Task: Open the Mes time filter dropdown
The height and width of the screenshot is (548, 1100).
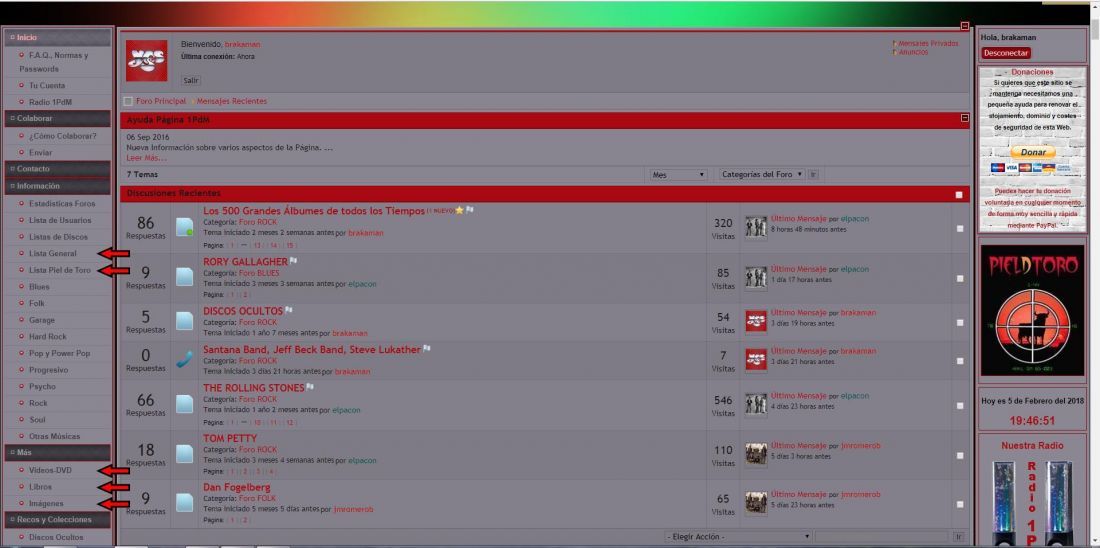Action: [x=678, y=175]
